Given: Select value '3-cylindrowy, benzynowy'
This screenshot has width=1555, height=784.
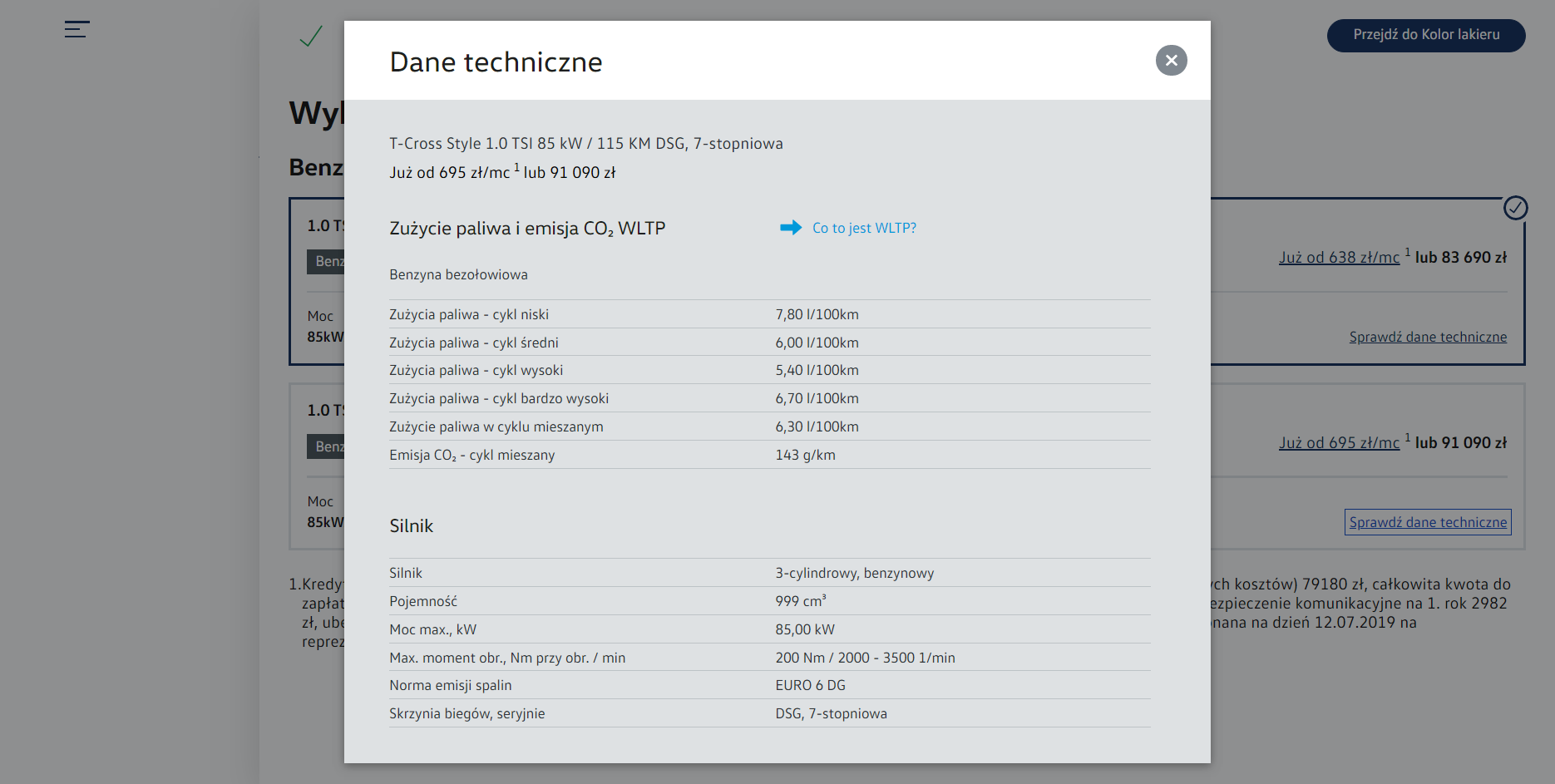Looking at the screenshot, I should (x=854, y=573).
